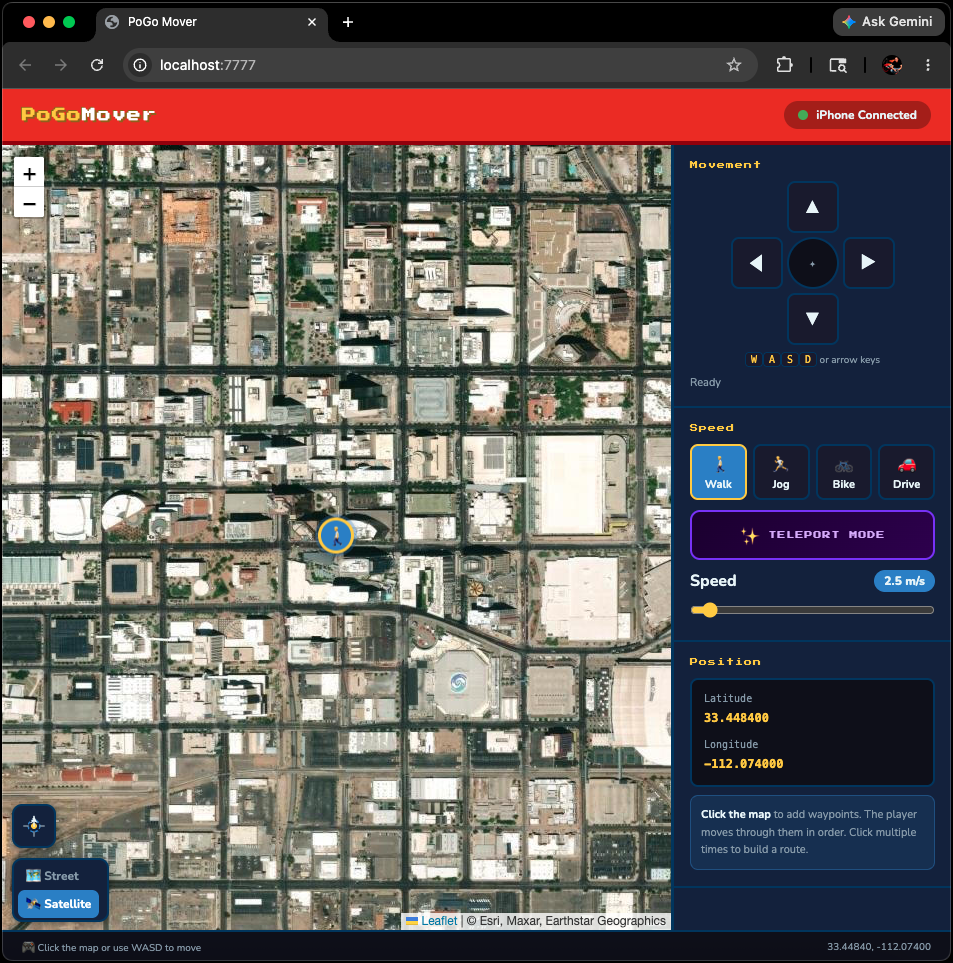Reload the browser page
This screenshot has width=953, height=963.
click(x=97, y=65)
